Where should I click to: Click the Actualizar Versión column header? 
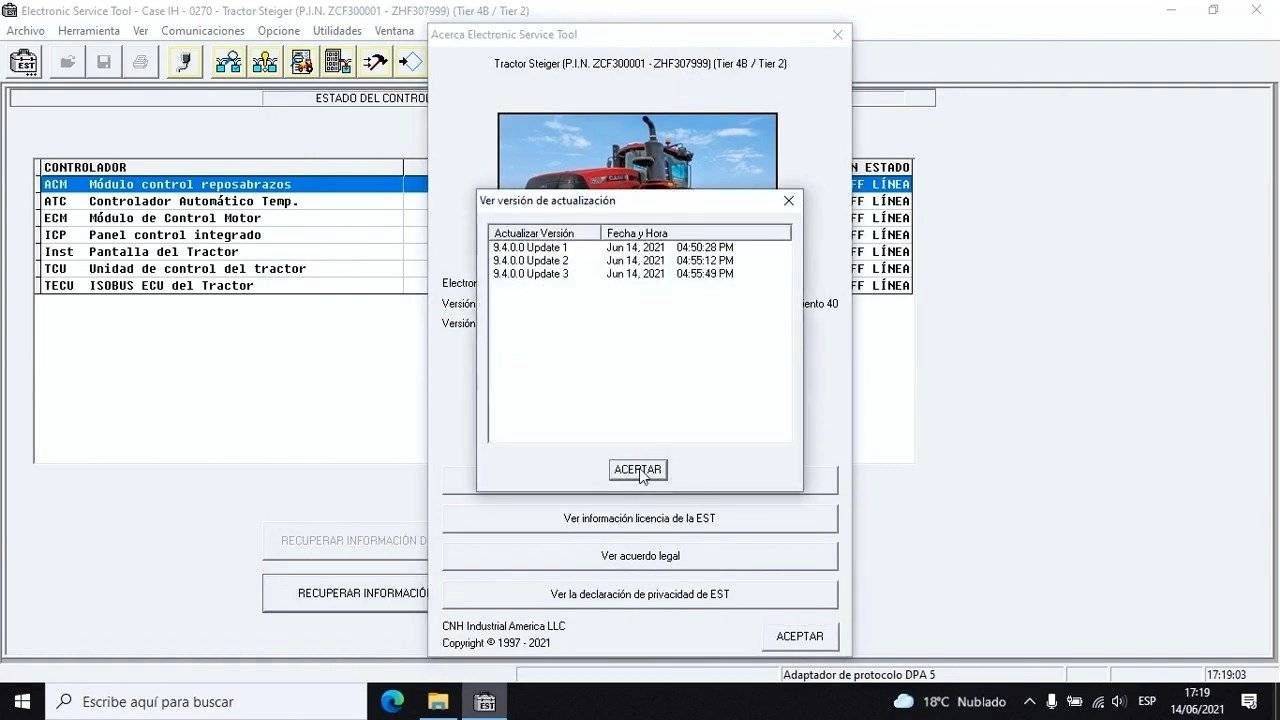[545, 233]
